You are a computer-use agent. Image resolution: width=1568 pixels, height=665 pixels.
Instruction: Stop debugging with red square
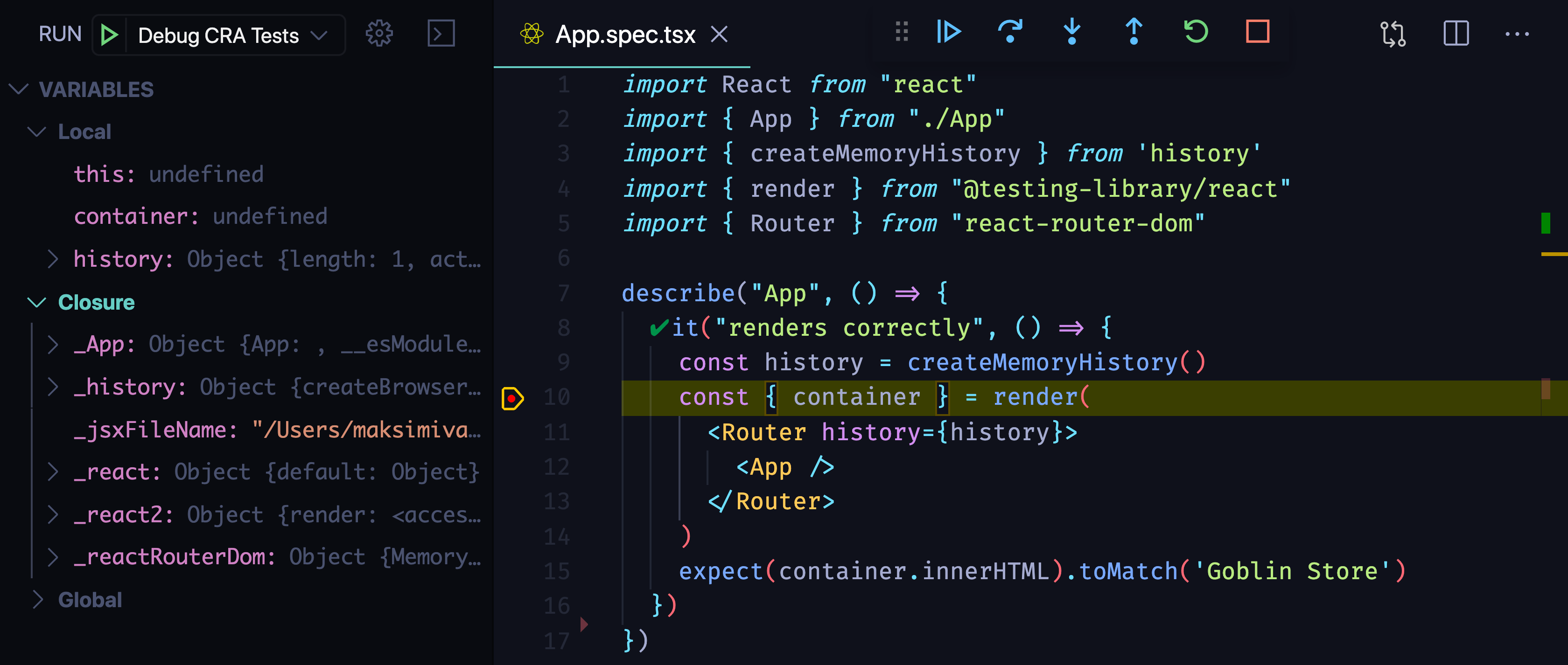click(x=1258, y=32)
